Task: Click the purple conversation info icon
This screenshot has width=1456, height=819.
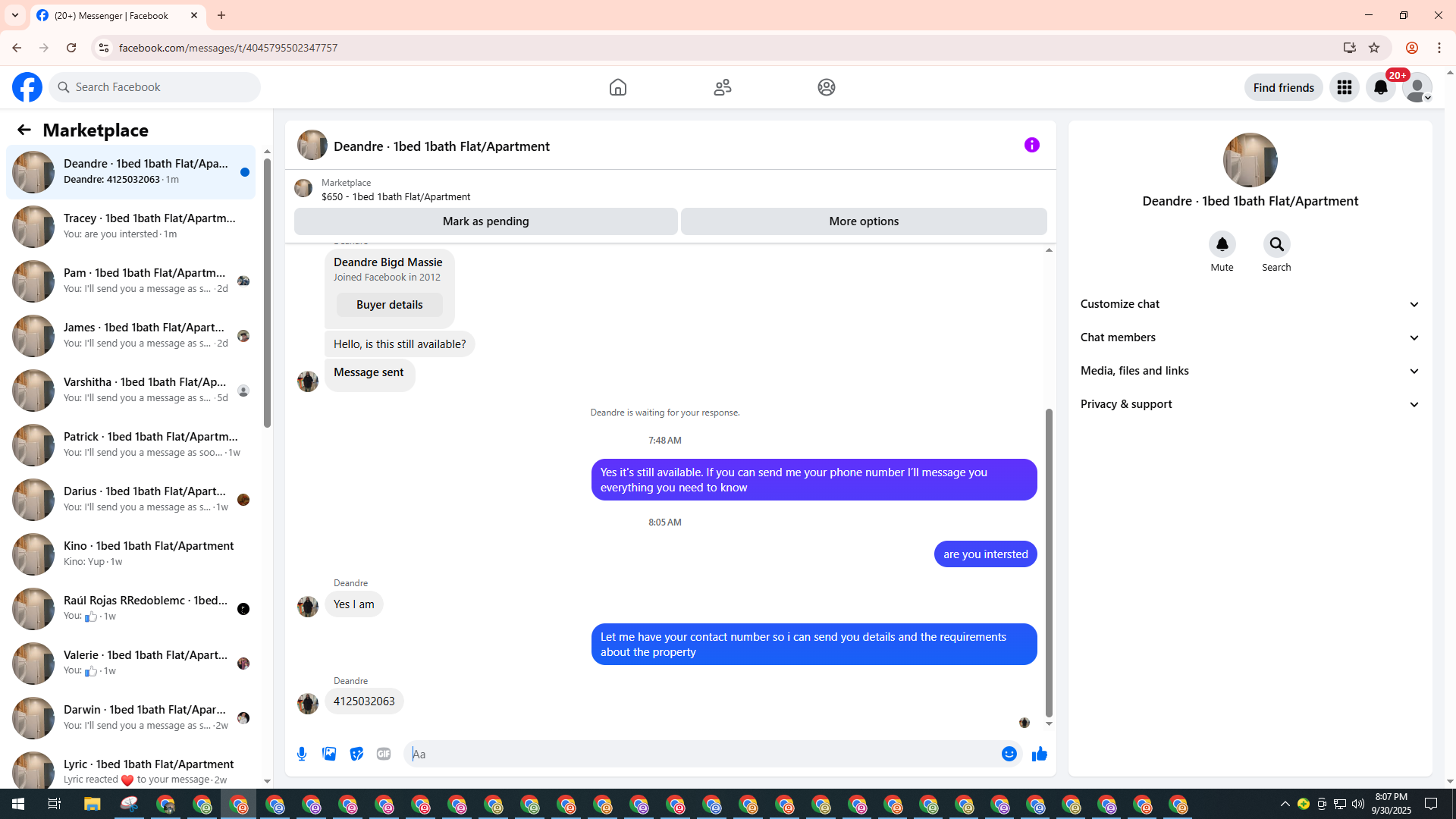Action: coord(1031,145)
